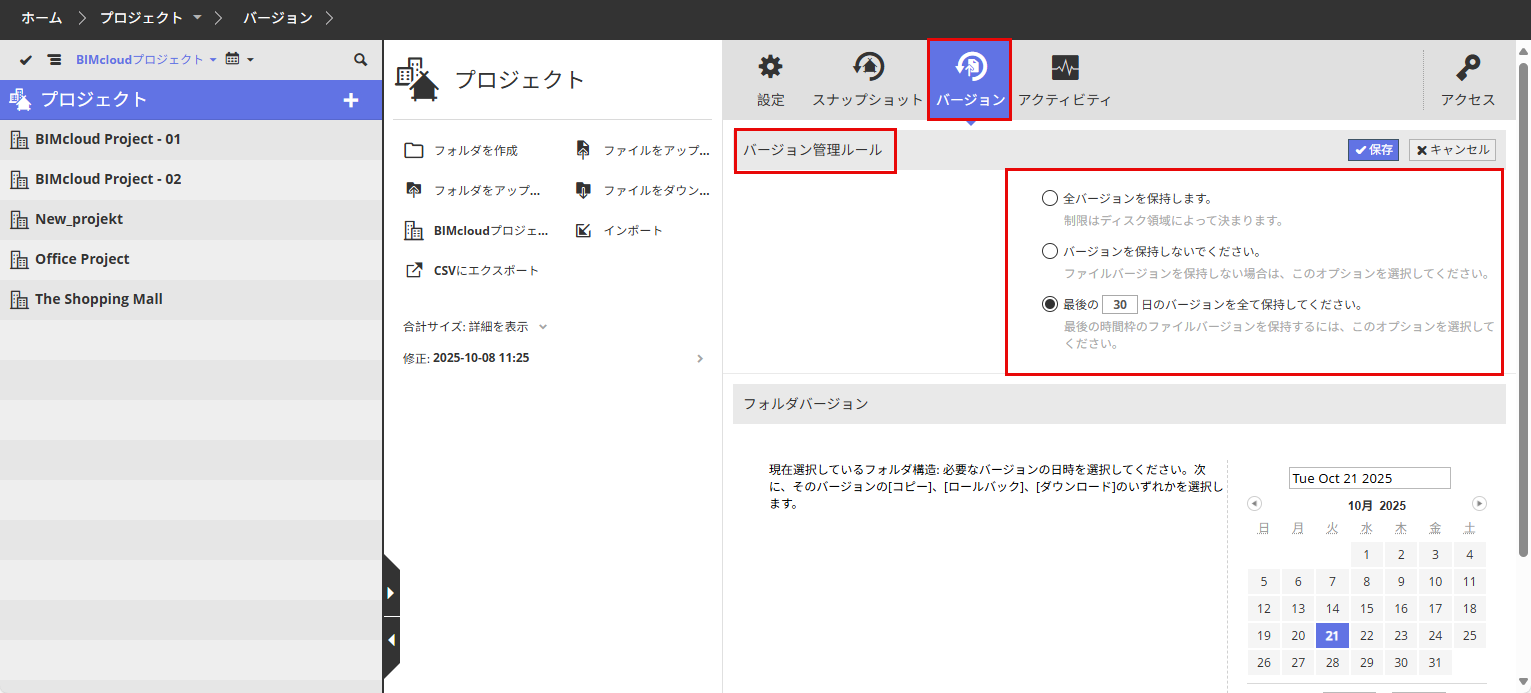
Task: Click the 保存 save button
Action: pos(1373,150)
